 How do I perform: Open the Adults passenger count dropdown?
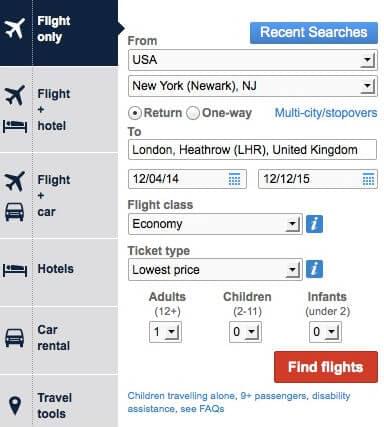(x=165, y=332)
